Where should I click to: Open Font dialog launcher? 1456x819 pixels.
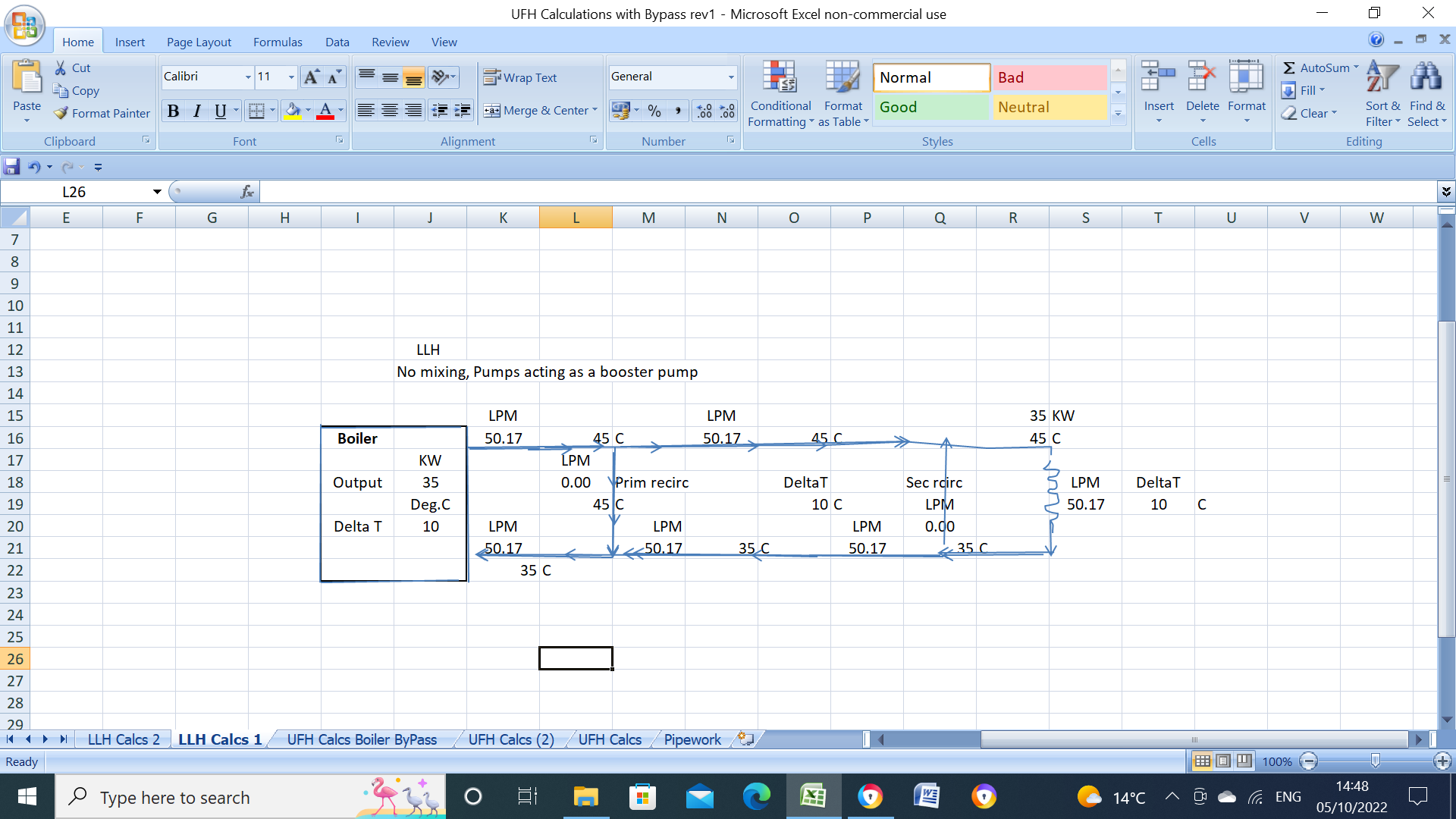[340, 140]
